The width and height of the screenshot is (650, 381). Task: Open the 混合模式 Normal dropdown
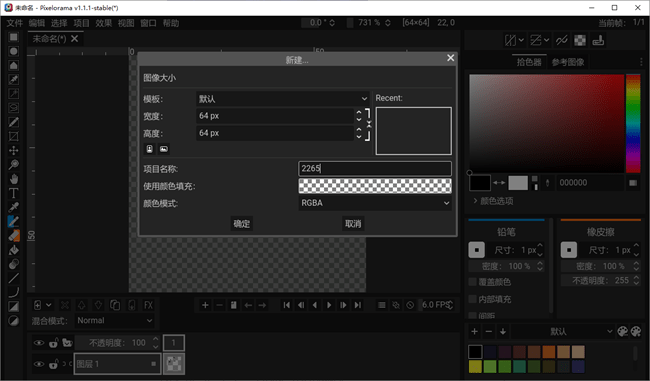coord(114,320)
